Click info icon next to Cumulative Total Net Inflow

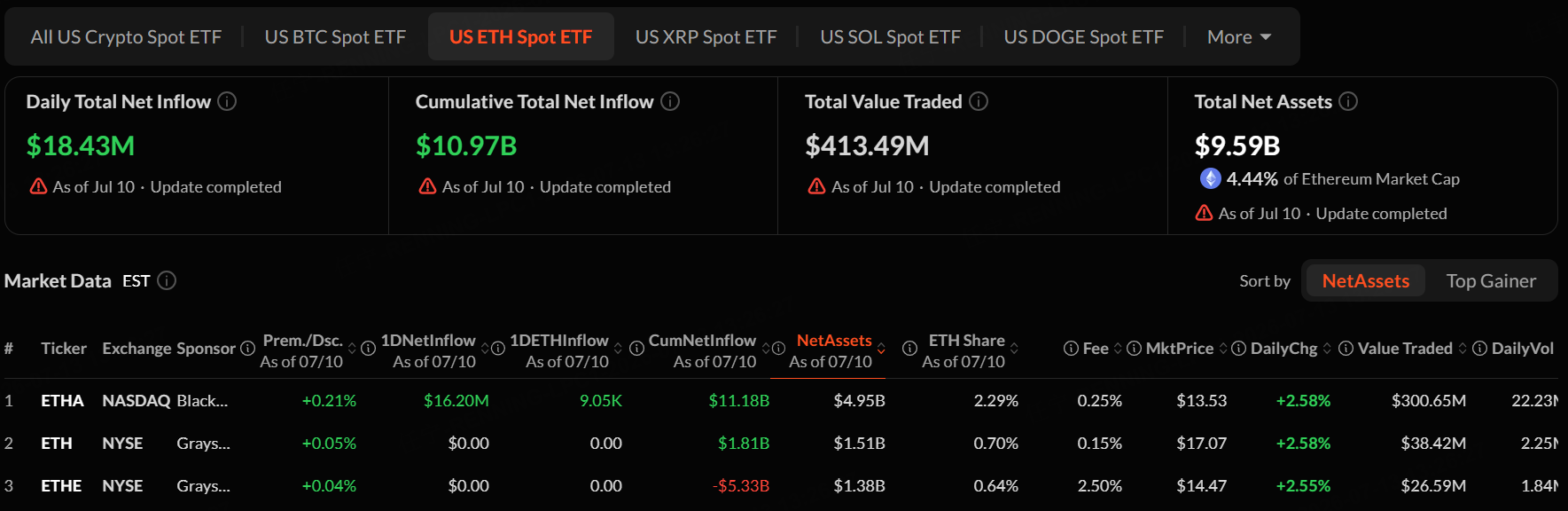670,101
